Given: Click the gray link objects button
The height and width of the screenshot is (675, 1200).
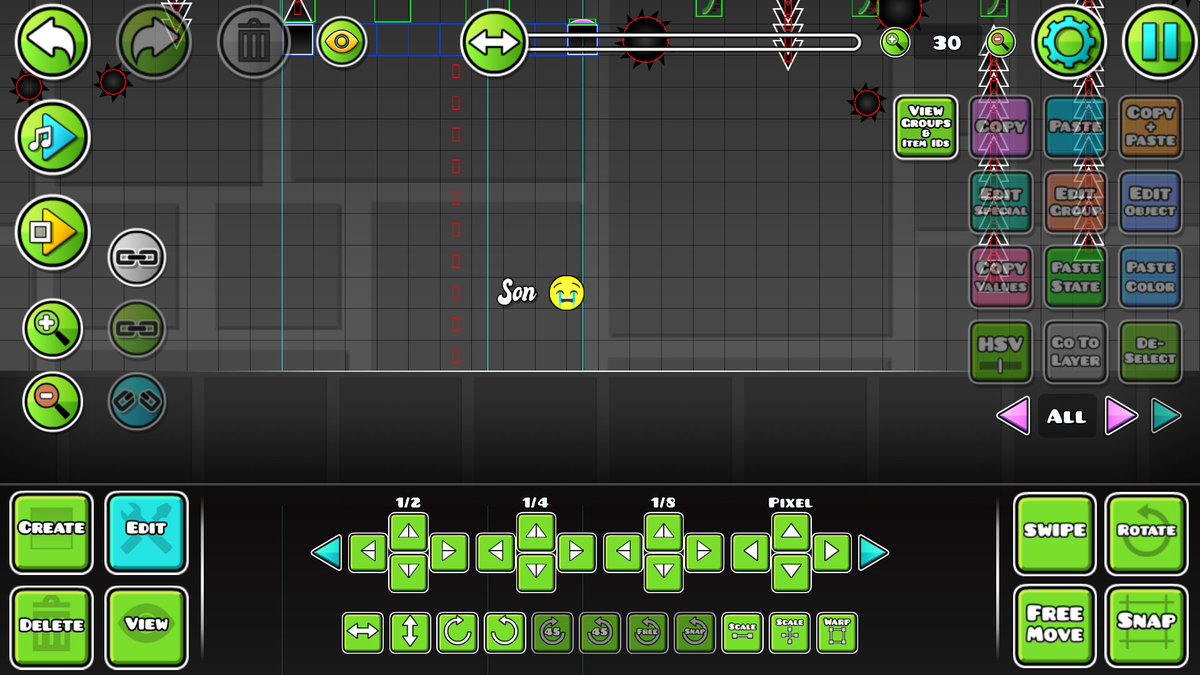Looking at the screenshot, I should coord(136,257).
